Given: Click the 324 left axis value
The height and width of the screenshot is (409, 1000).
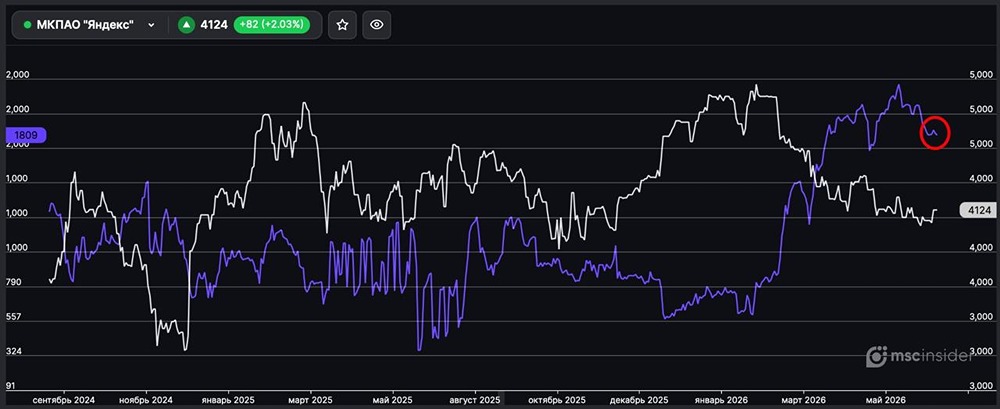Looking at the screenshot, I should pos(13,352).
